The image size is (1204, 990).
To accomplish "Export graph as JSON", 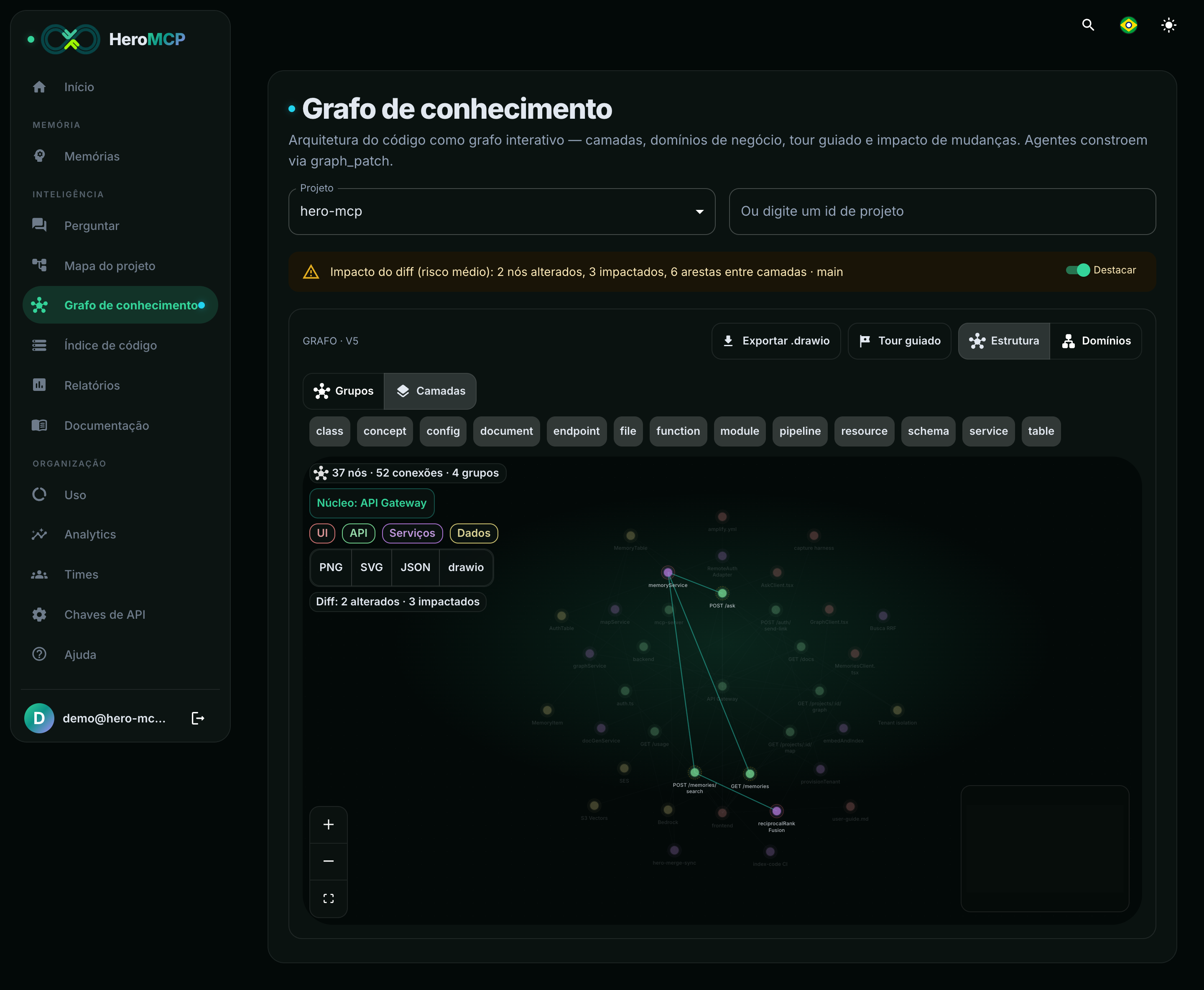I will tap(415, 567).
